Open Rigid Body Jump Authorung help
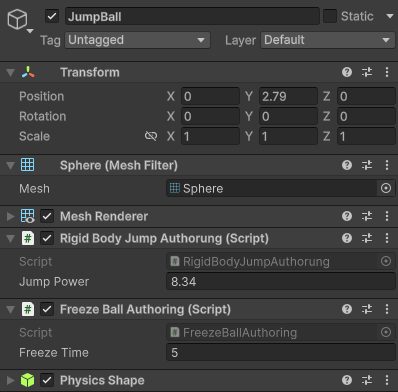Image resolution: width=398 pixels, height=392 pixels. [x=347, y=238]
